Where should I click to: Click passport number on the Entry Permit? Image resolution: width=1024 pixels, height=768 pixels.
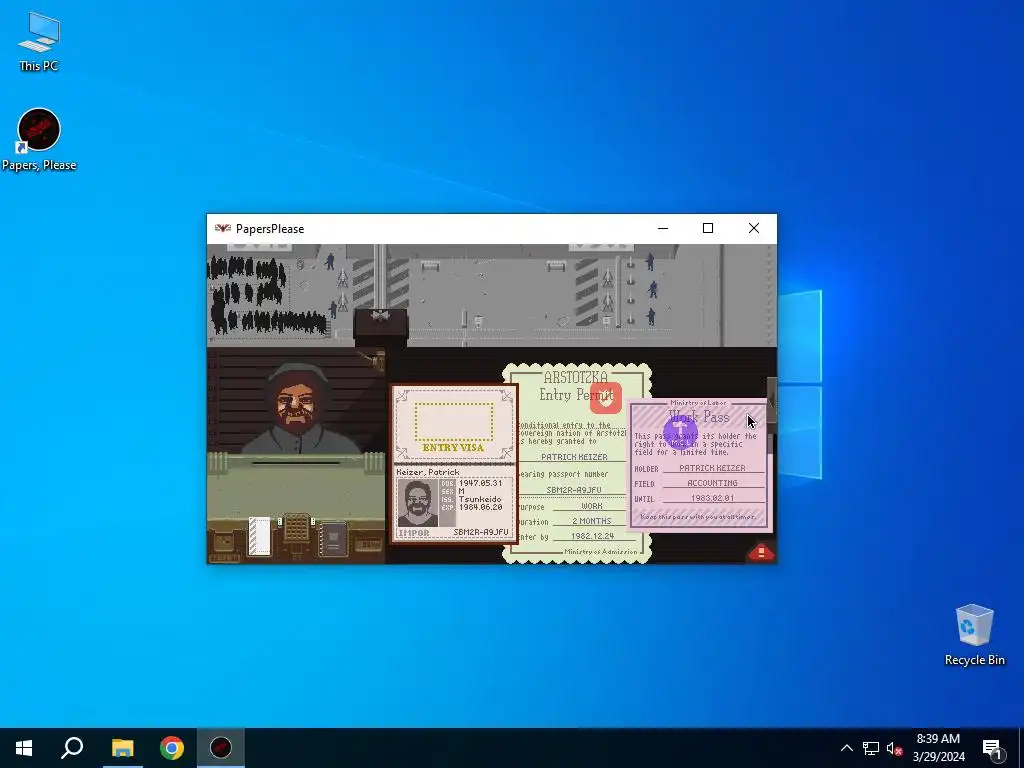tap(574, 490)
